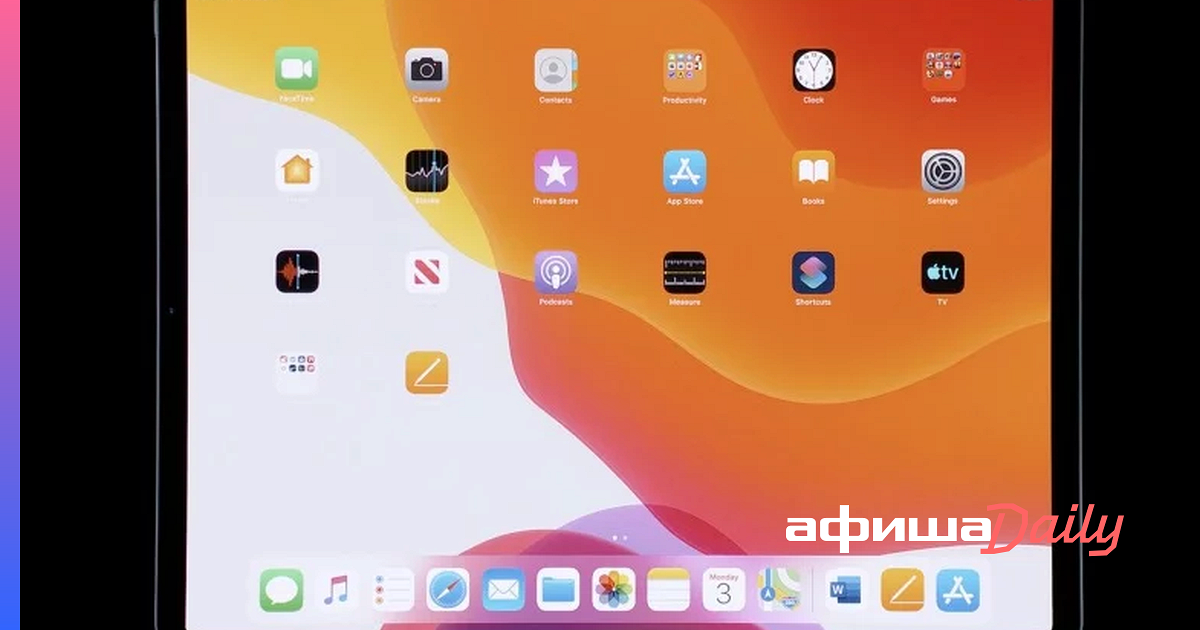This screenshot has height=630, width=1200.
Task: Open the Contacts app
Action: [555, 69]
